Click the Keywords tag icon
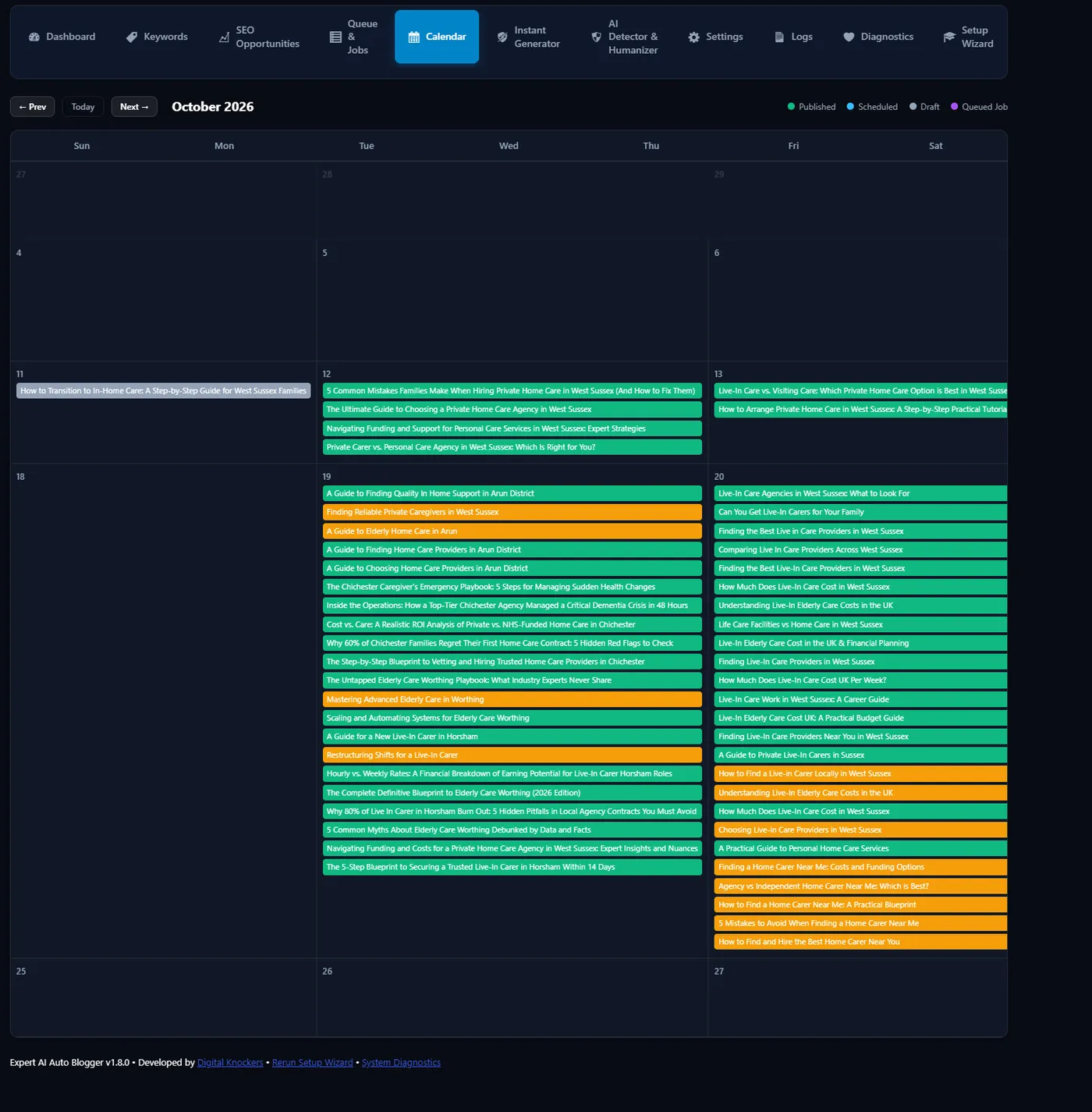The image size is (1092, 1112). point(132,37)
